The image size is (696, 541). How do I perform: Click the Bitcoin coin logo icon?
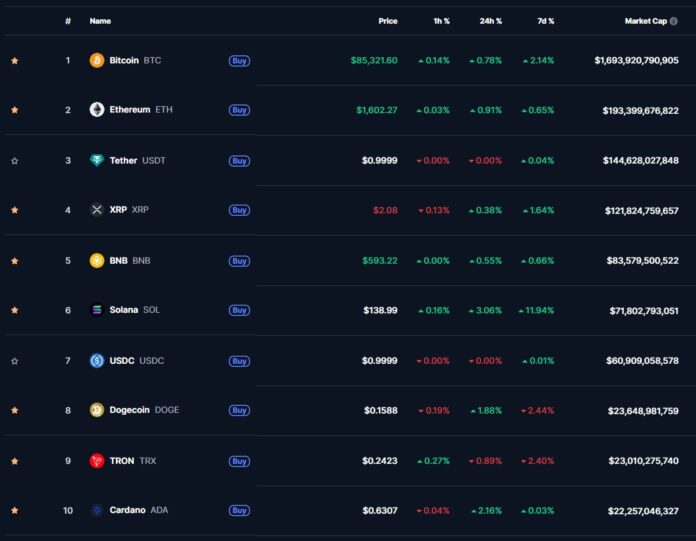tap(97, 60)
